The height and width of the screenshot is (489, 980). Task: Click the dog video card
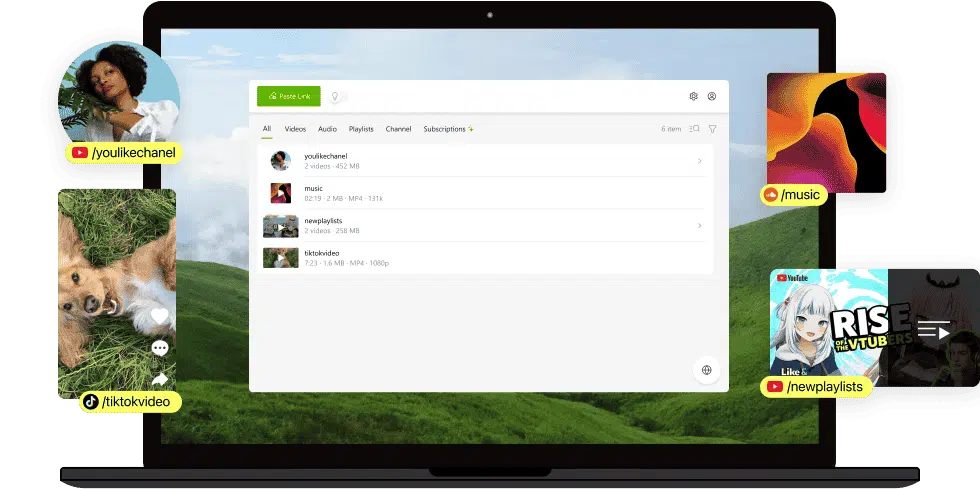pyautogui.click(x=117, y=293)
